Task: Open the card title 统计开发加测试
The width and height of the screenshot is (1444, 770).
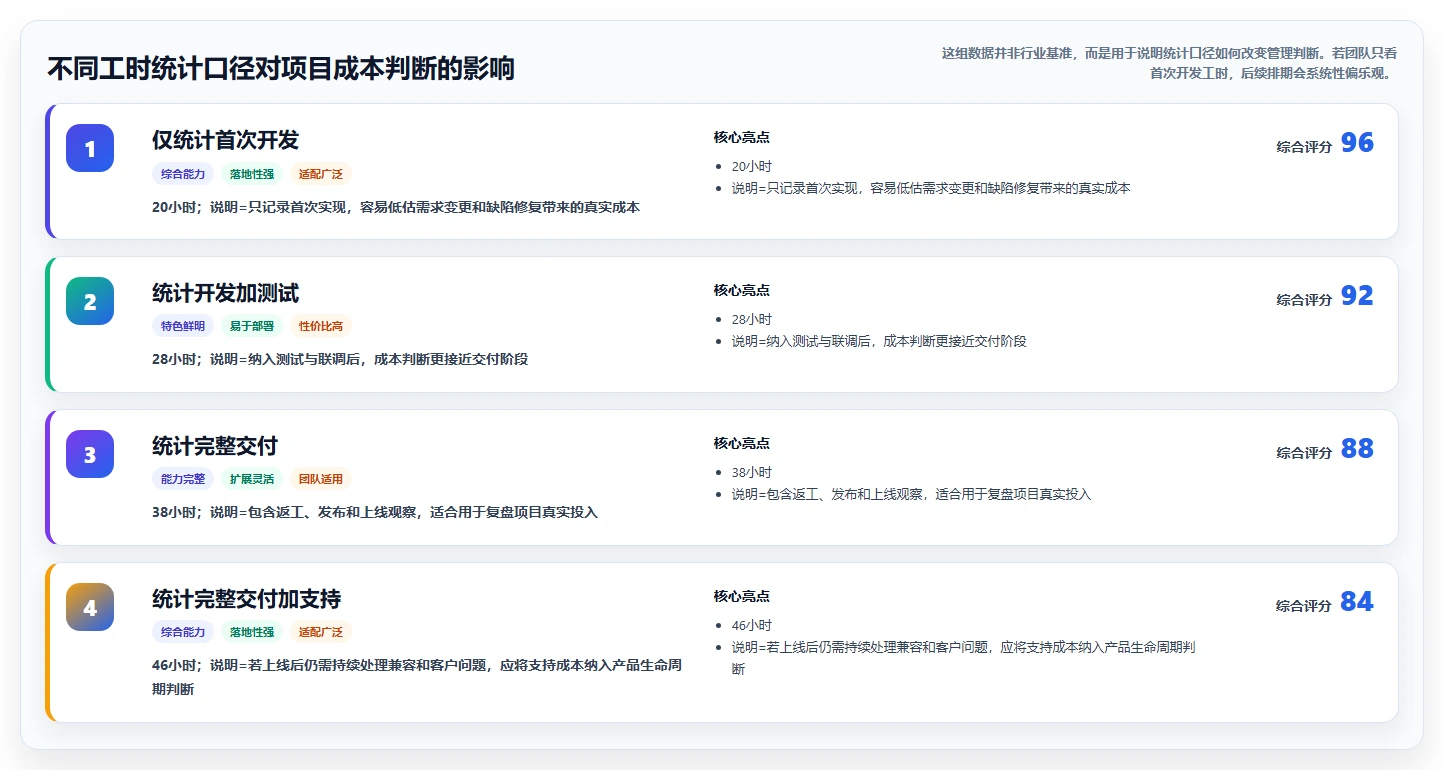Action: pyautogui.click(x=225, y=293)
